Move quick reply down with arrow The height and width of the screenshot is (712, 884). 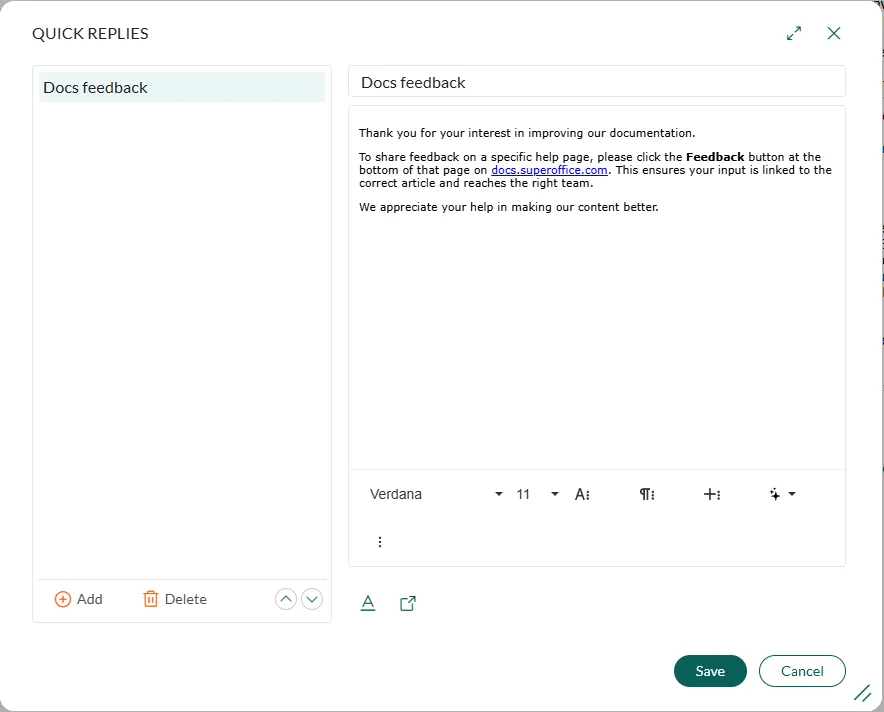(x=312, y=599)
